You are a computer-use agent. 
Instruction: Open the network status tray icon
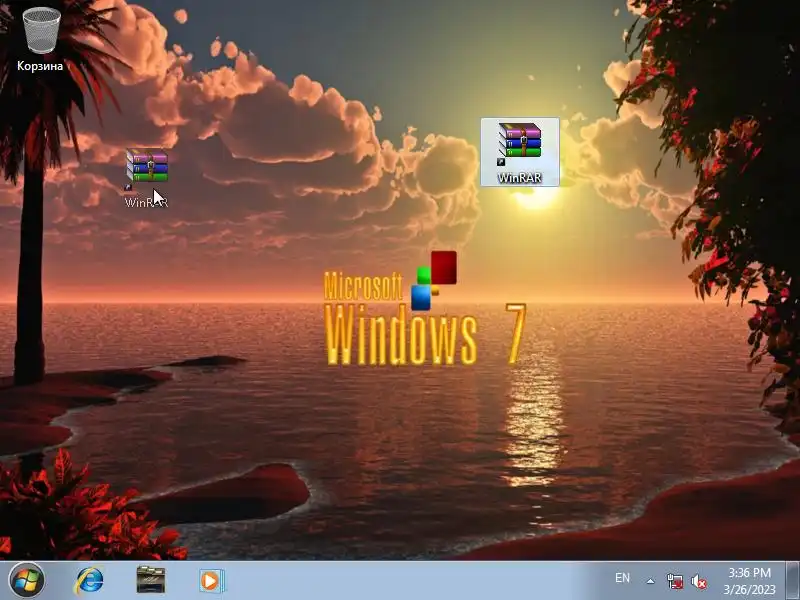pos(674,581)
